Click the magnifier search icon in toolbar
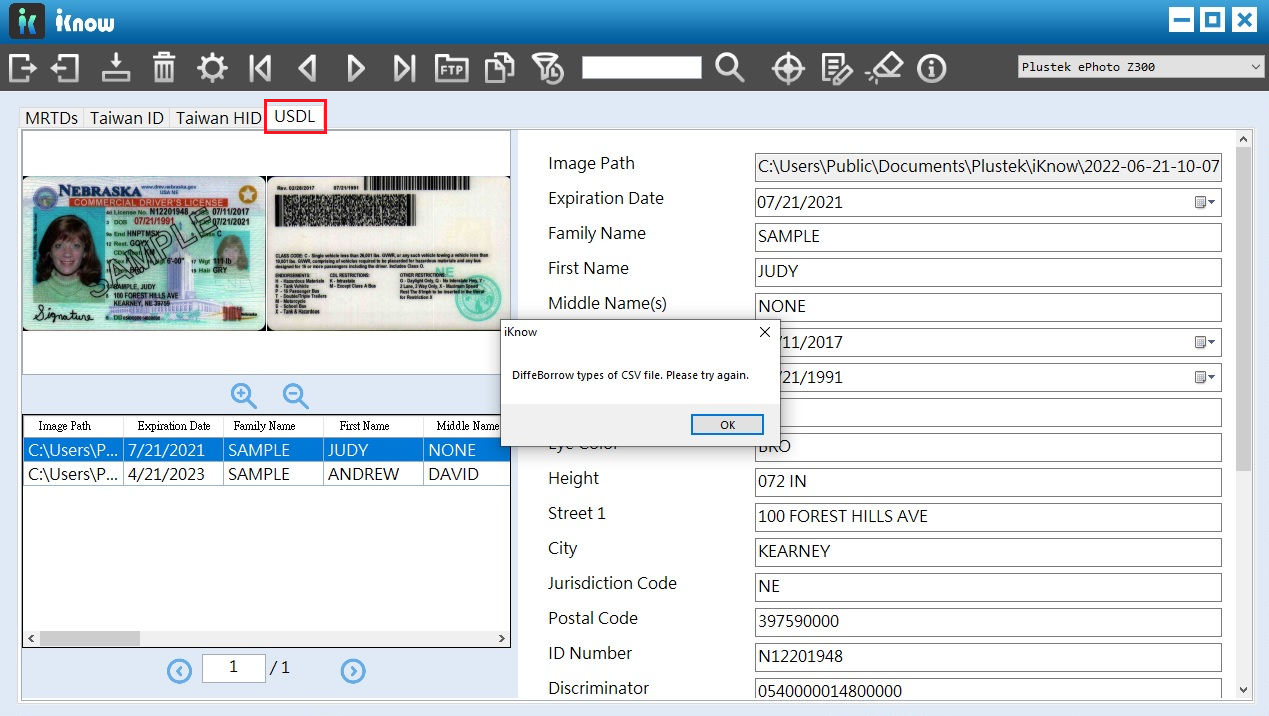 (730, 68)
